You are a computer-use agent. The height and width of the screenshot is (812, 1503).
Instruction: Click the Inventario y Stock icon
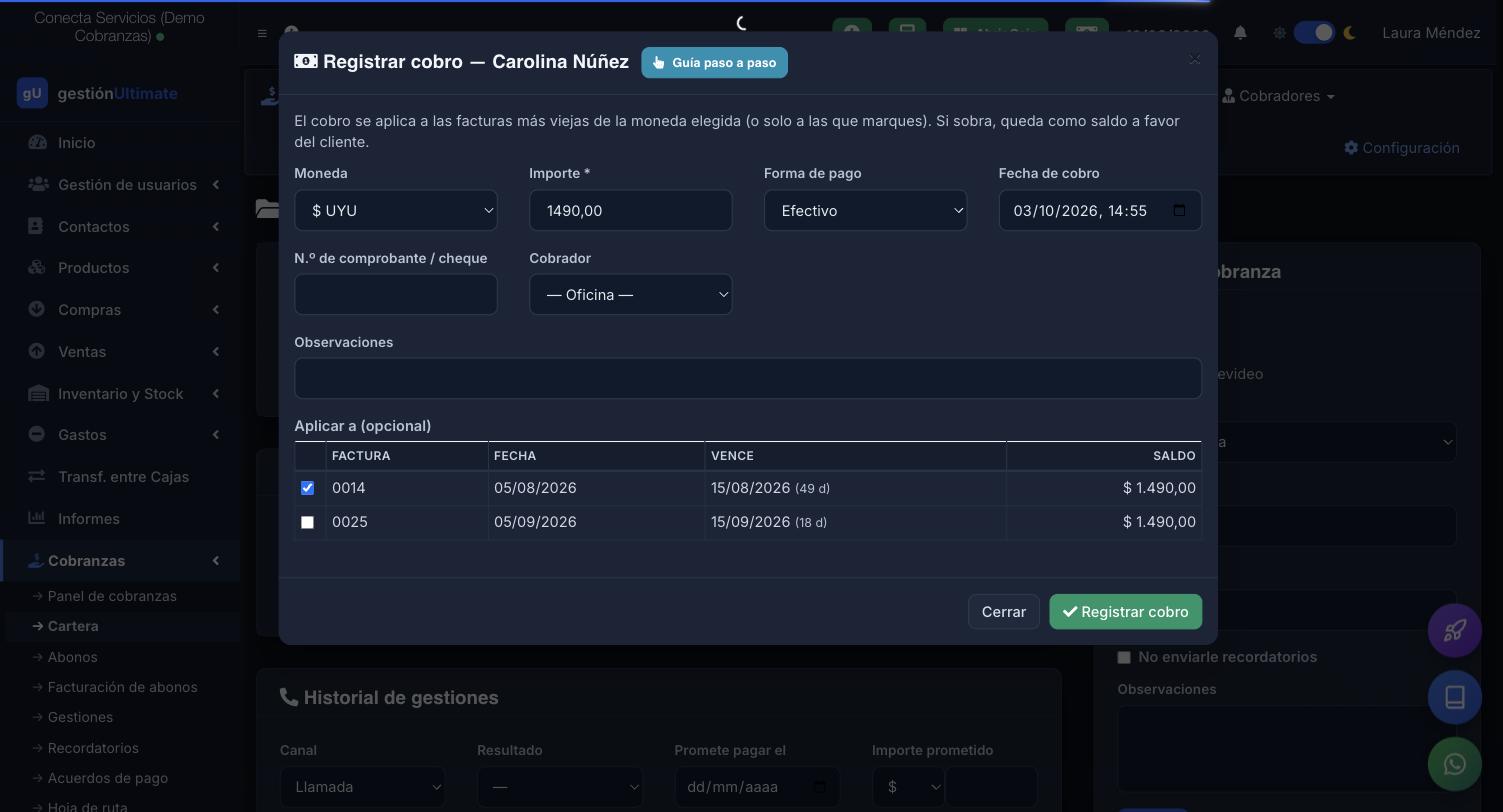pos(37,394)
